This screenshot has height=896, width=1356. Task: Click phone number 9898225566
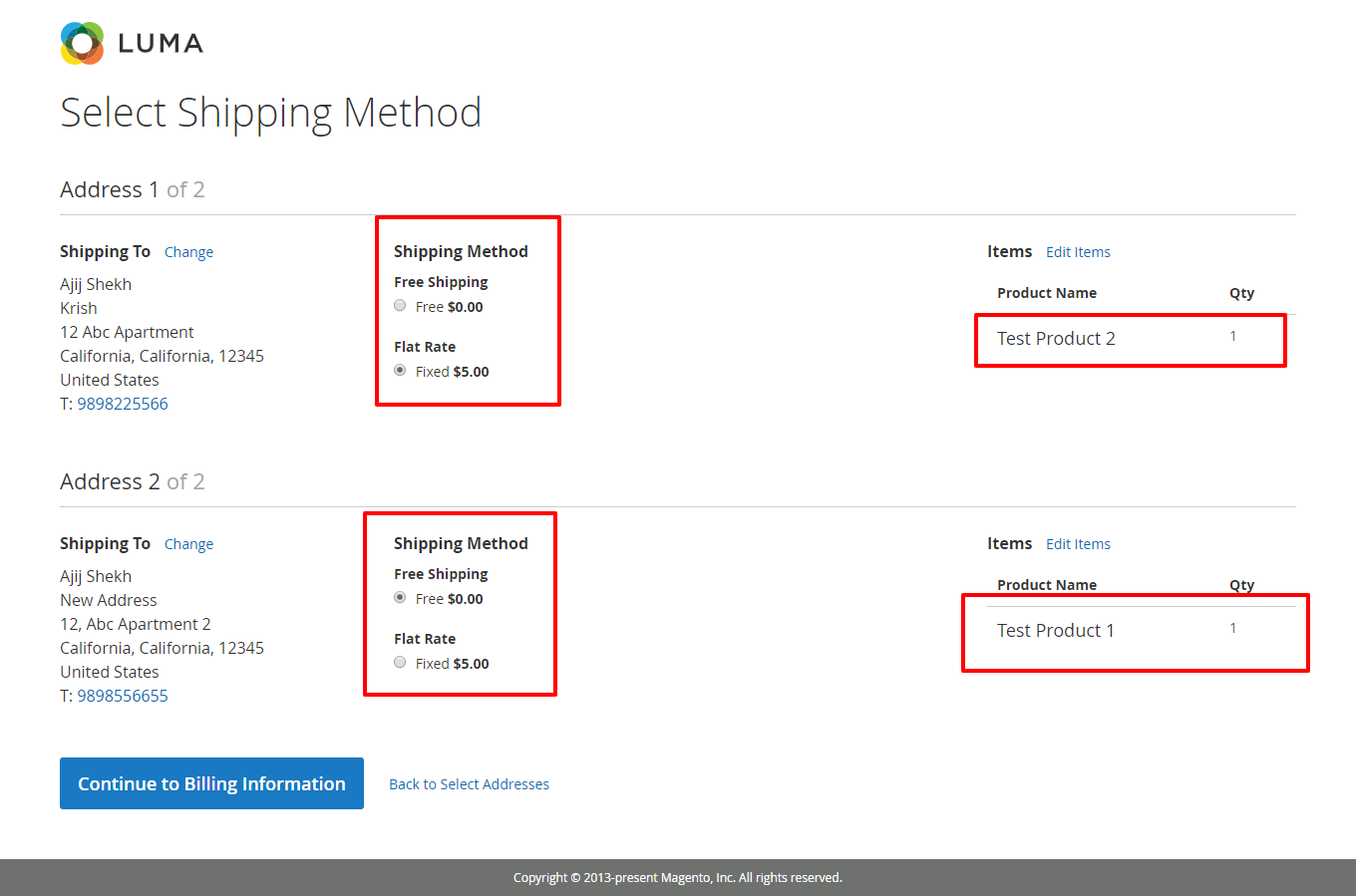coord(122,403)
